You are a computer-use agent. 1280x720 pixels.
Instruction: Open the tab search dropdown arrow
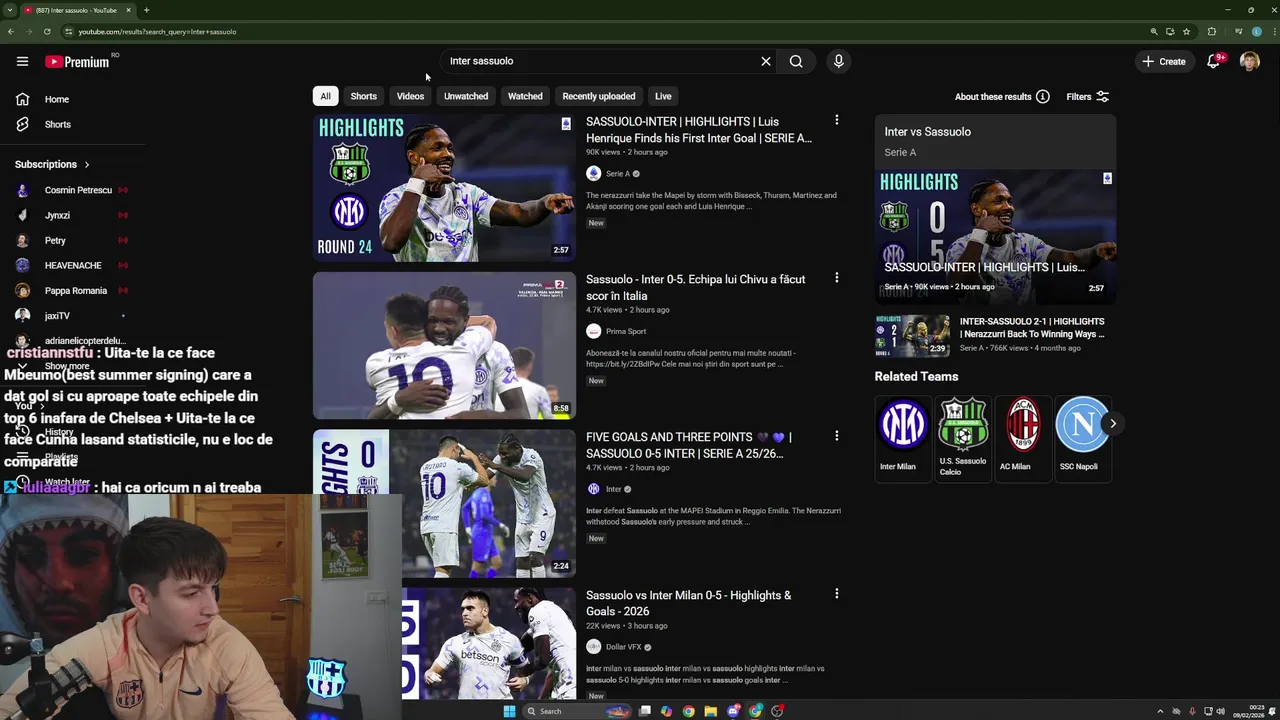9,10
